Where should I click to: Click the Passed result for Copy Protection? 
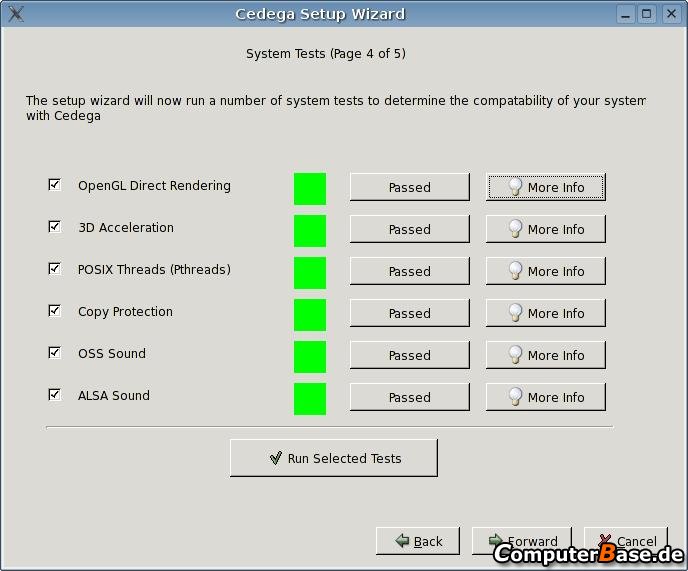(x=409, y=313)
